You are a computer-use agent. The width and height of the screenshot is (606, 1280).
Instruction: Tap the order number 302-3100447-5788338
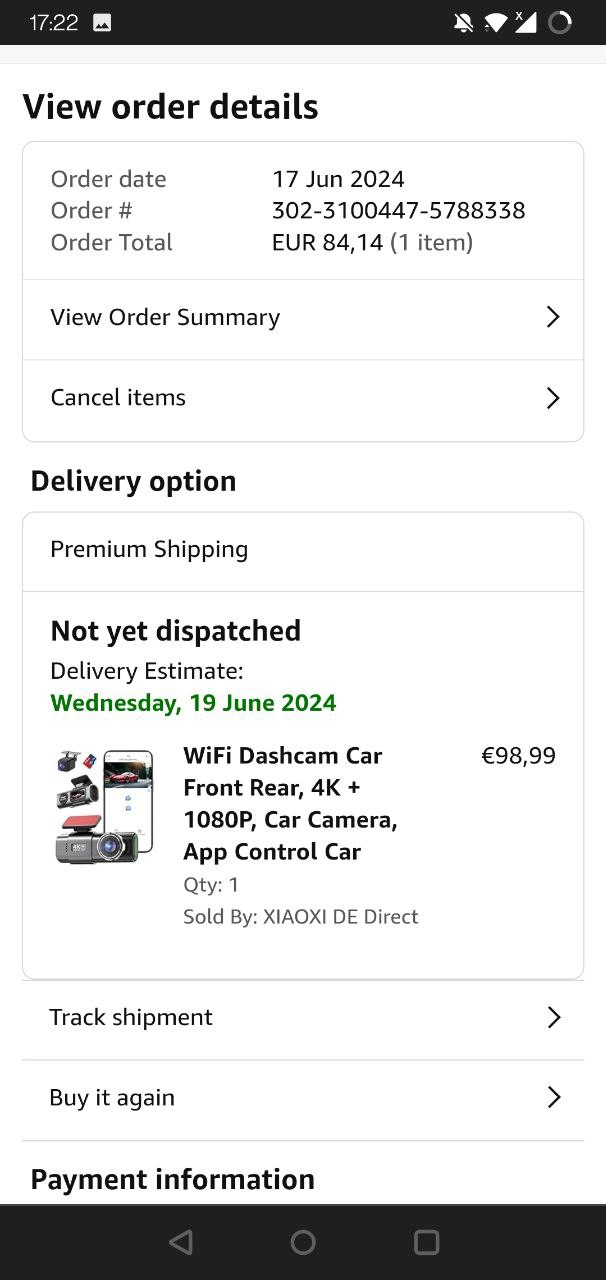[x=398, y=211]
